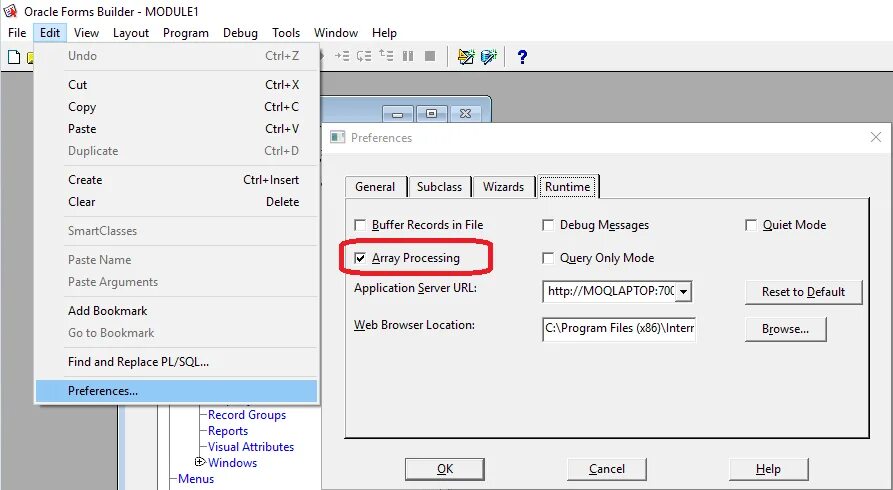Choose Clear from the Edit menu
Screen dimensions: 893x490
point(177,202)
